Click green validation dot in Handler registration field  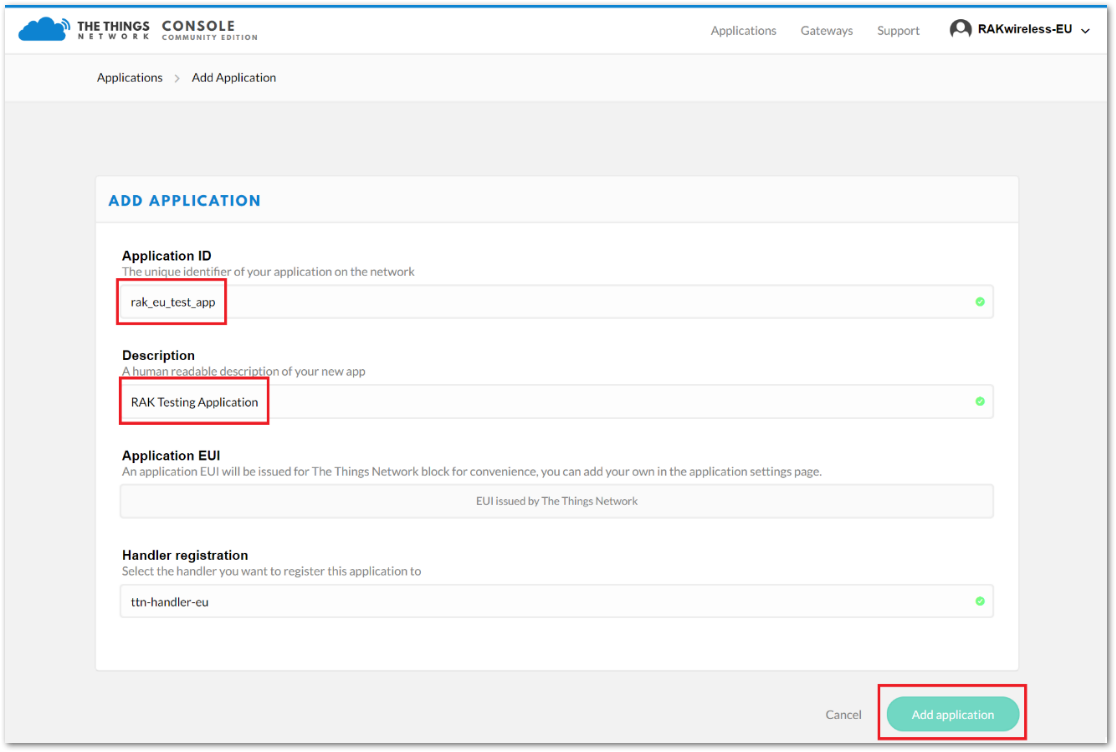(x=980, y=602)
